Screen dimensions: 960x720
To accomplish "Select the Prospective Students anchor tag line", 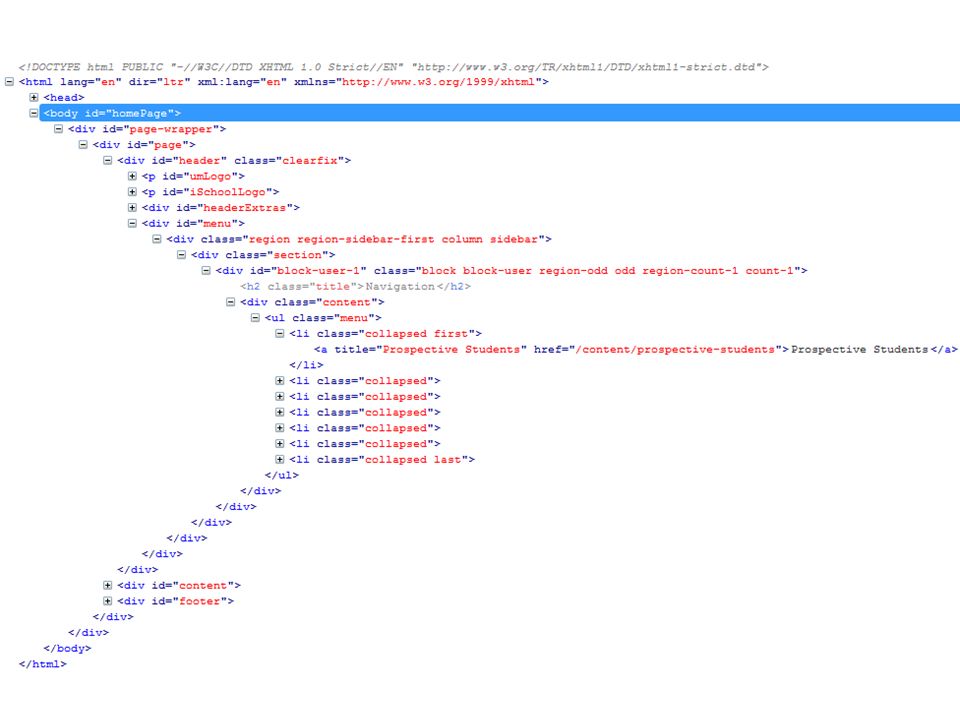I will 636,349.
